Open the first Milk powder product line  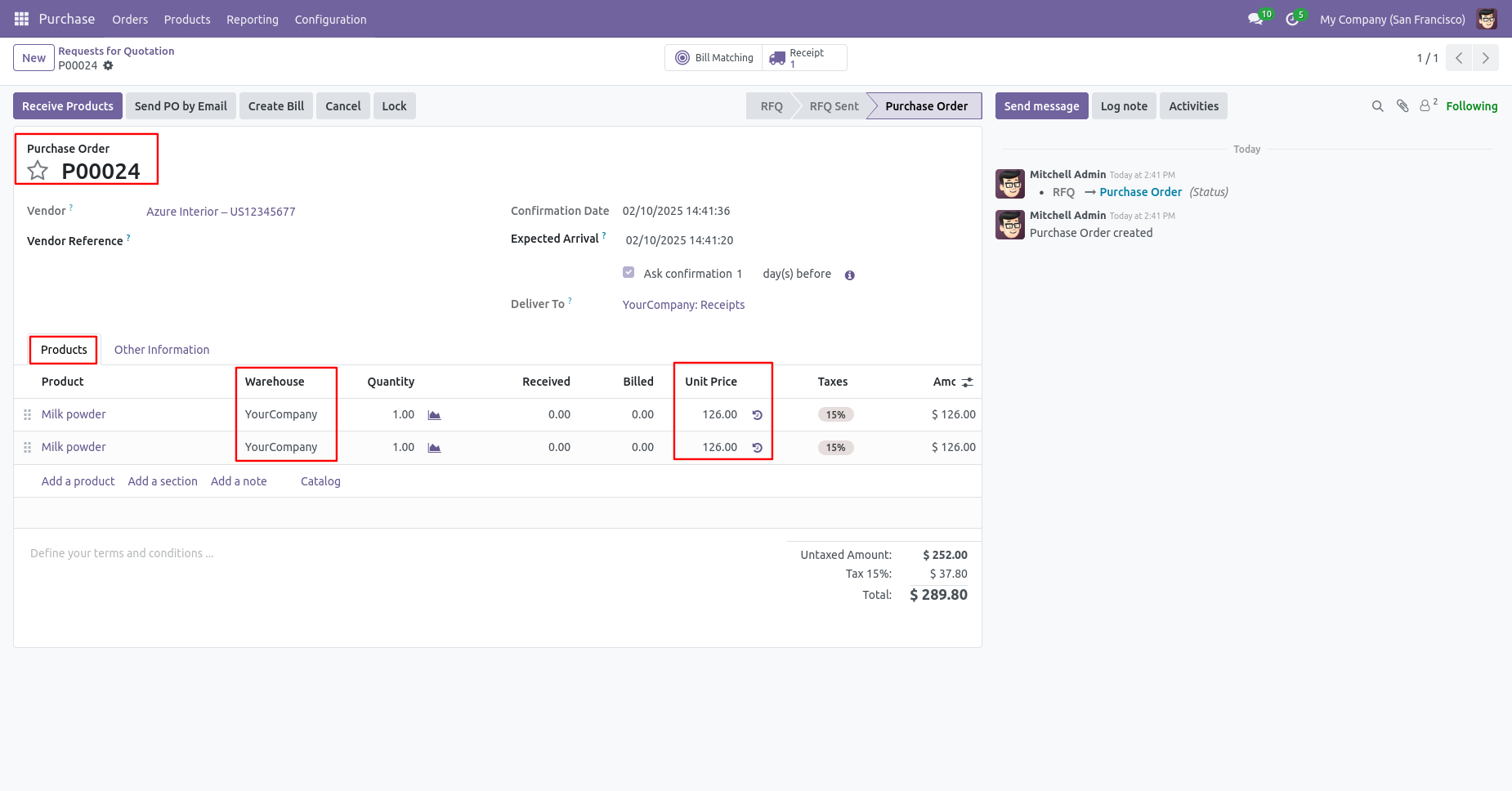pos(74,414)
